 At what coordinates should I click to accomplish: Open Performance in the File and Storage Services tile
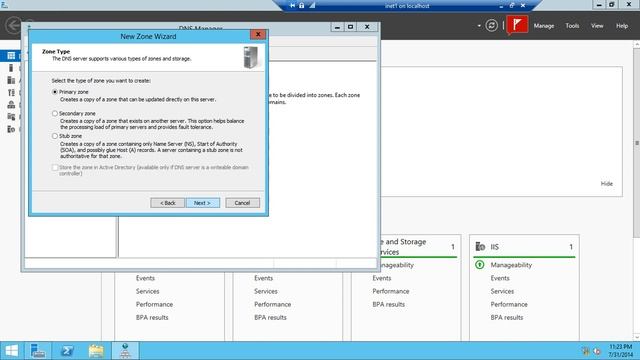[391, 291]
